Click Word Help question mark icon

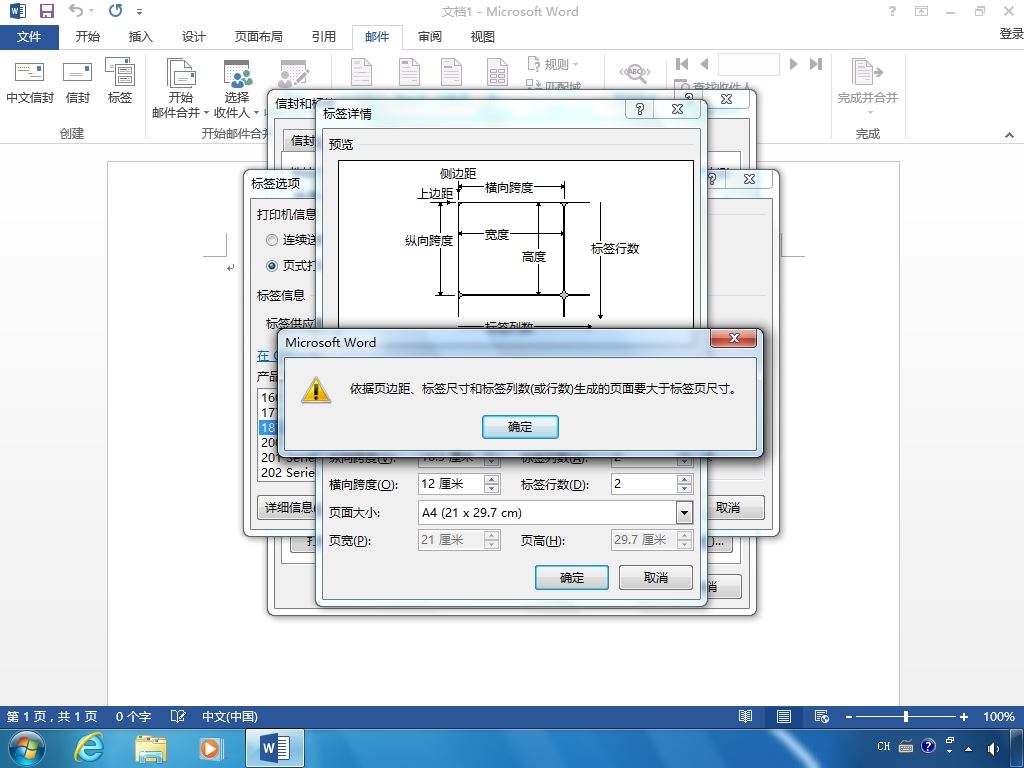pyautogui.click(x=892, y=11)
